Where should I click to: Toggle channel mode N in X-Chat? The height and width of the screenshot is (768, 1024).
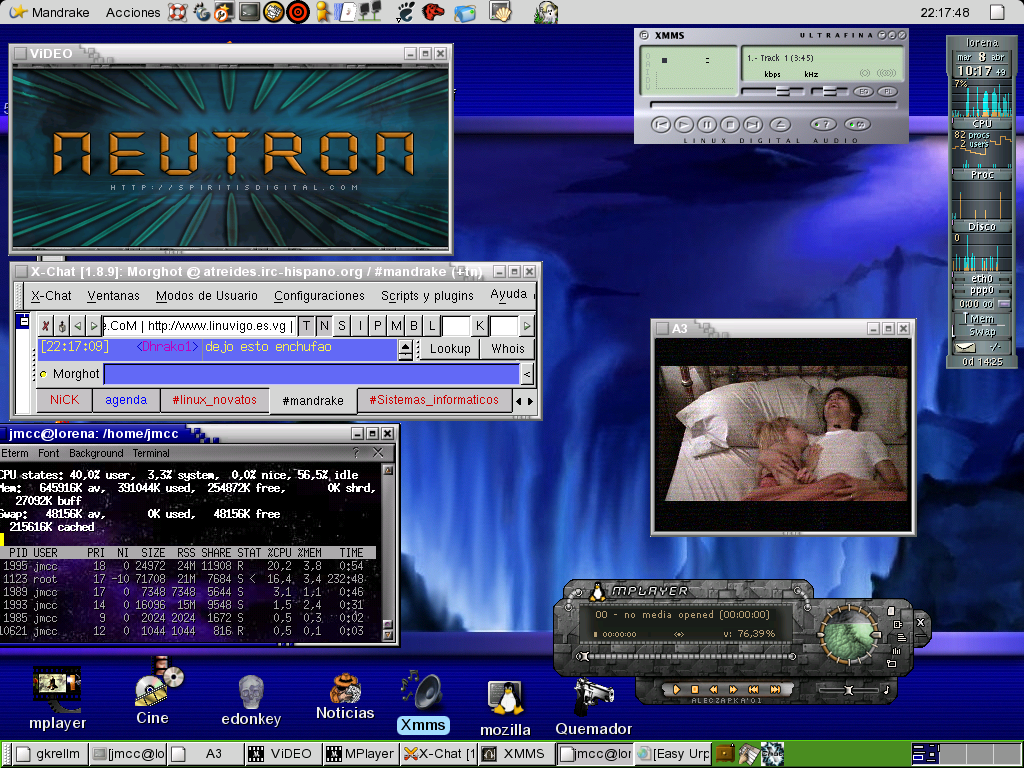(x=324, y=325)
